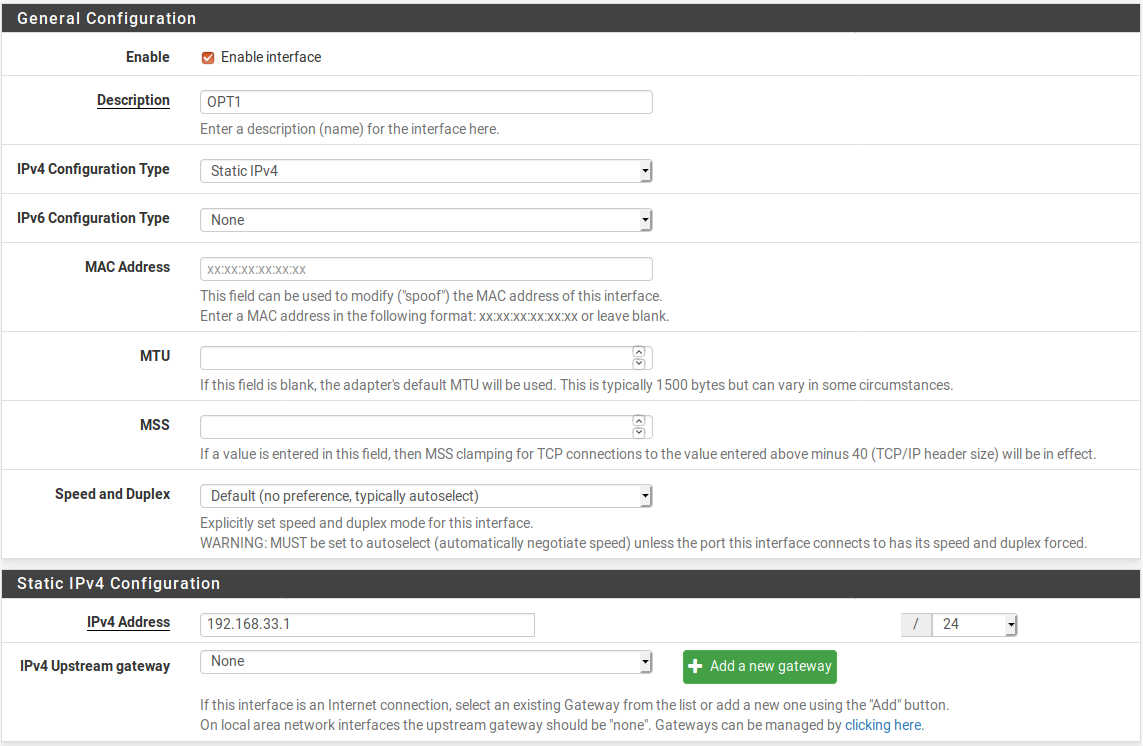Click inside the MTU number field
1143x746 pixels.
415,358
